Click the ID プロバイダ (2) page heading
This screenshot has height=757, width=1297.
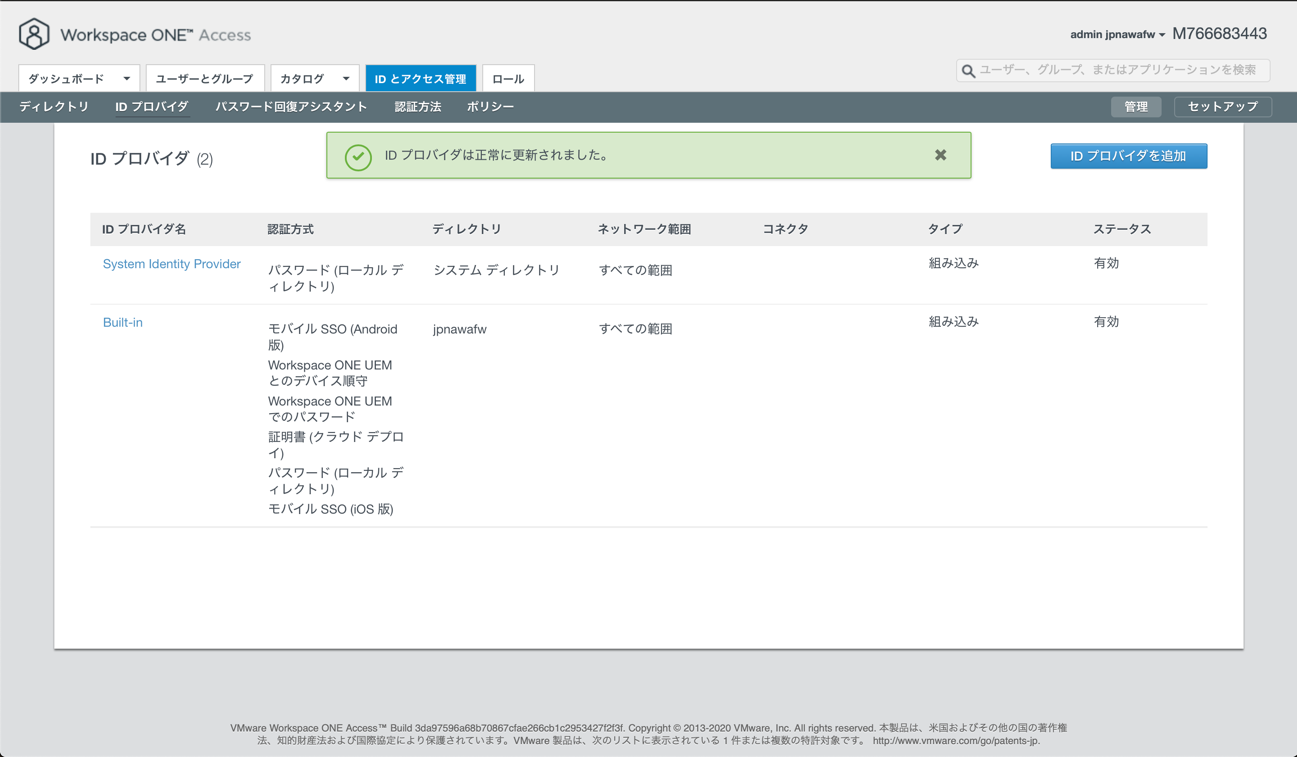(x=151, y=158)
